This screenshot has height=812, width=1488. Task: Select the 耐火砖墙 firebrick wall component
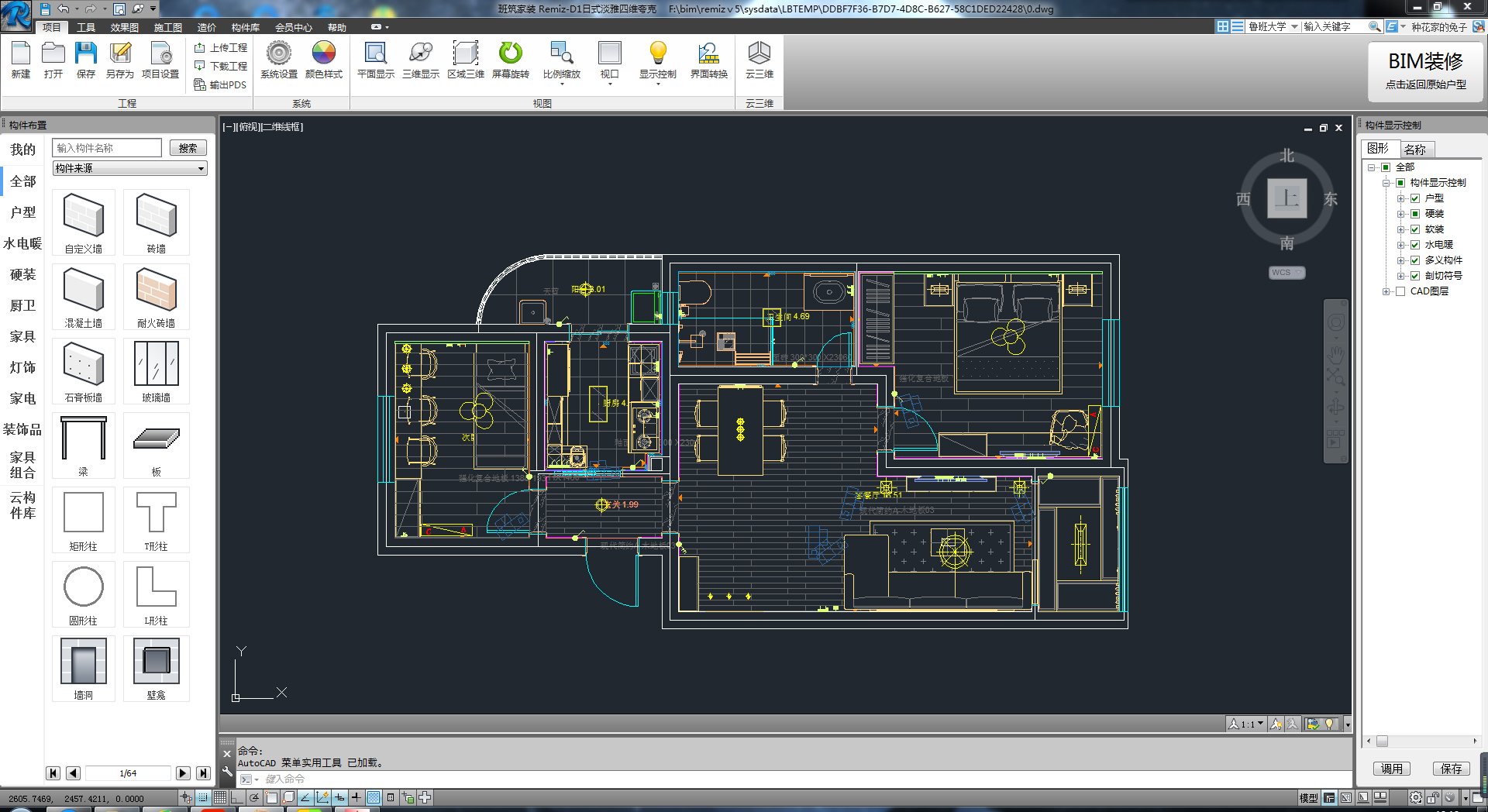tap(157, 297)
